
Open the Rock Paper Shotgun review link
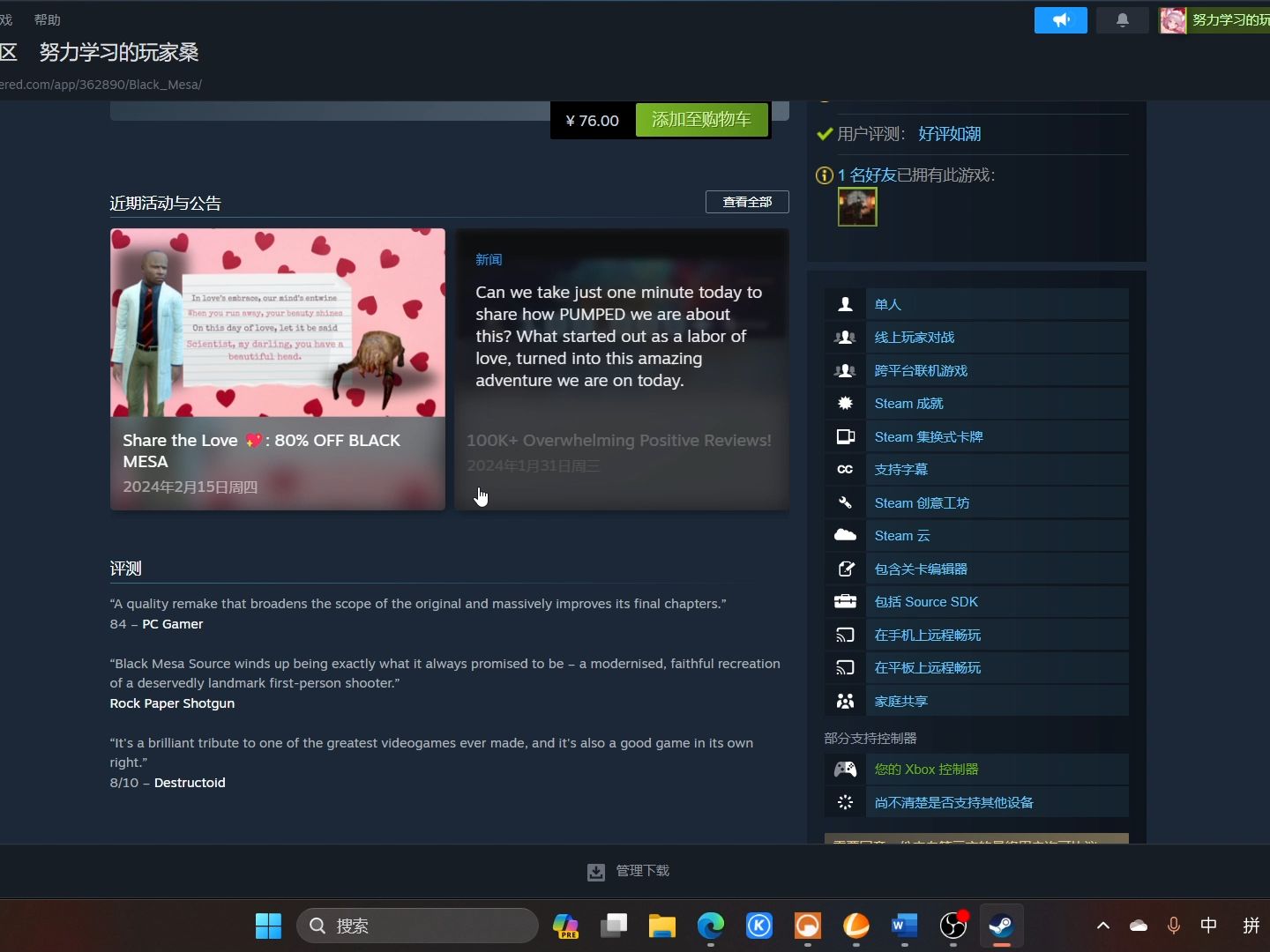pos(172,703)
